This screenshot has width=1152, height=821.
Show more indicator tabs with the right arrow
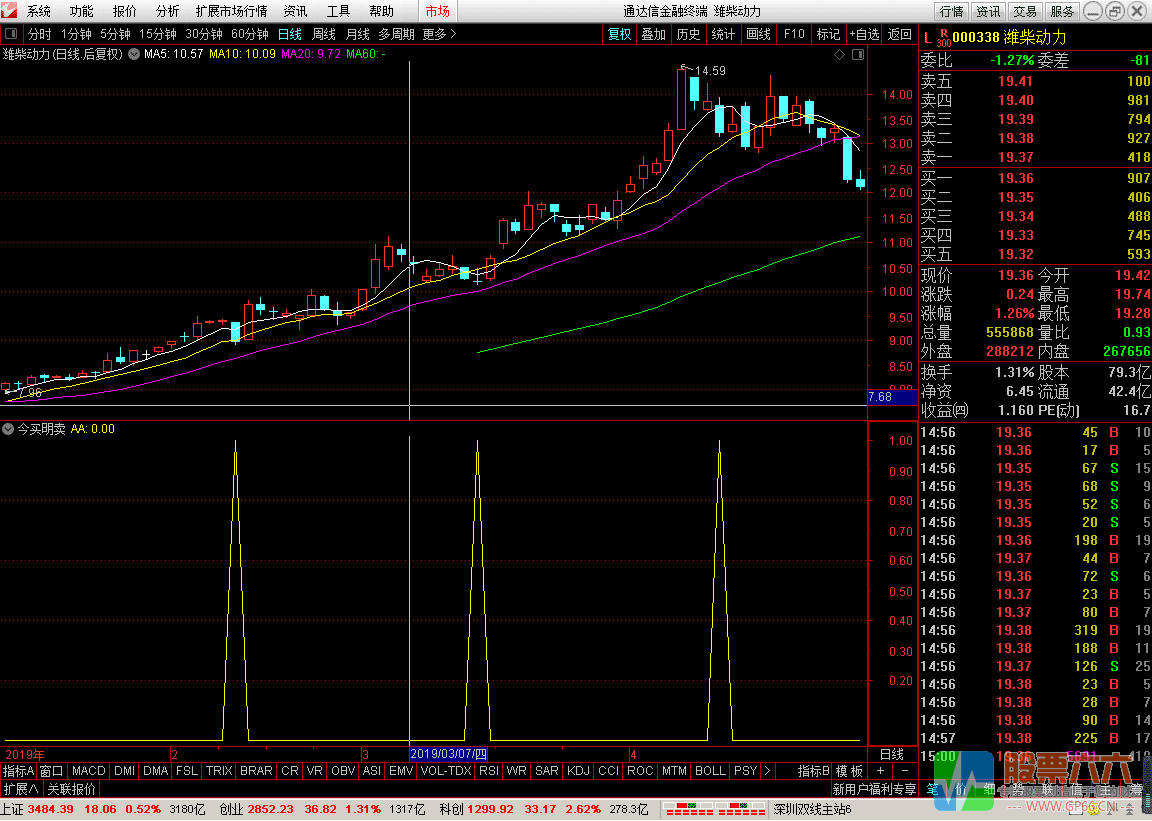(767, 771)
